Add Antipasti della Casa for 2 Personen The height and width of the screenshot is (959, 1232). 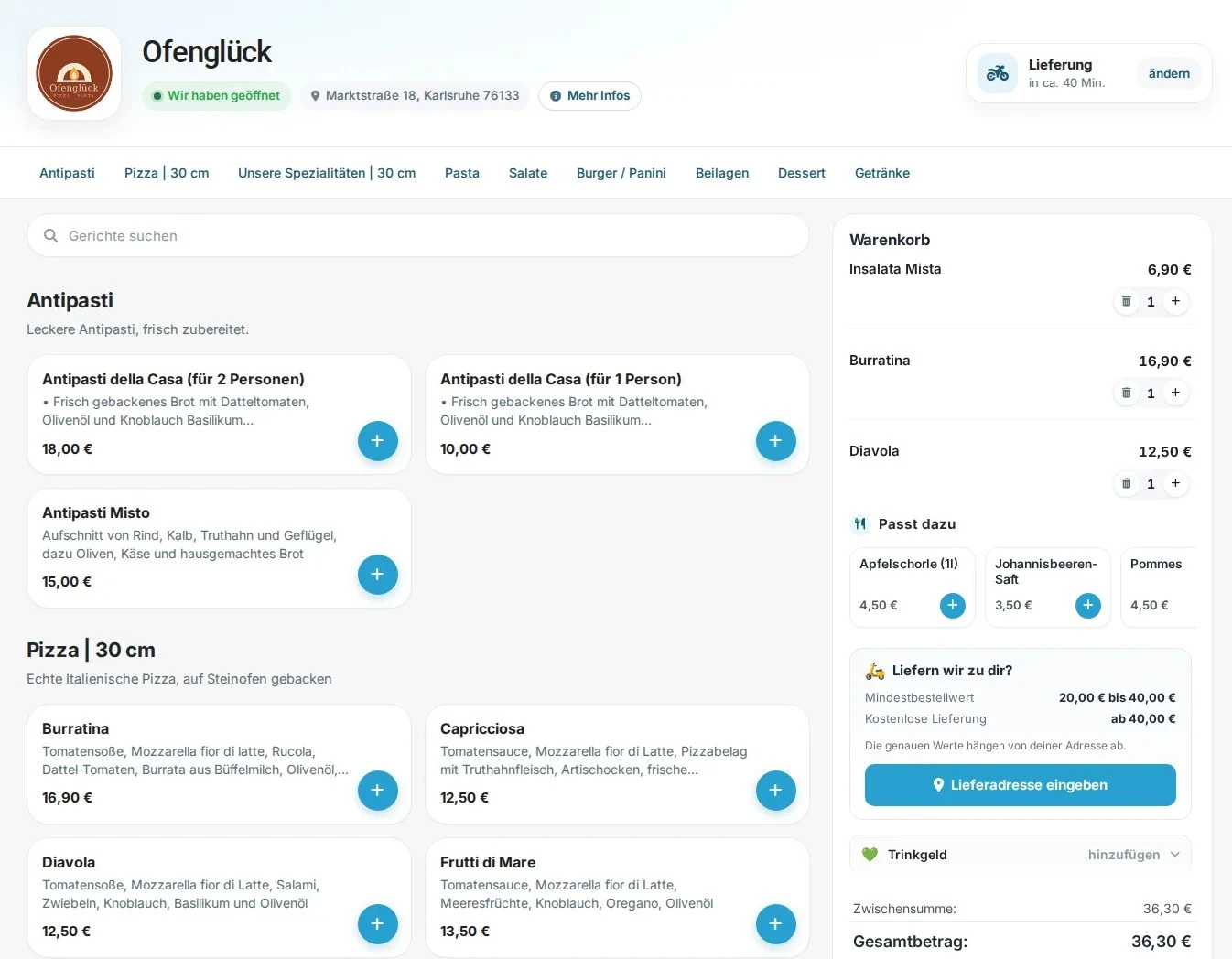377,441
